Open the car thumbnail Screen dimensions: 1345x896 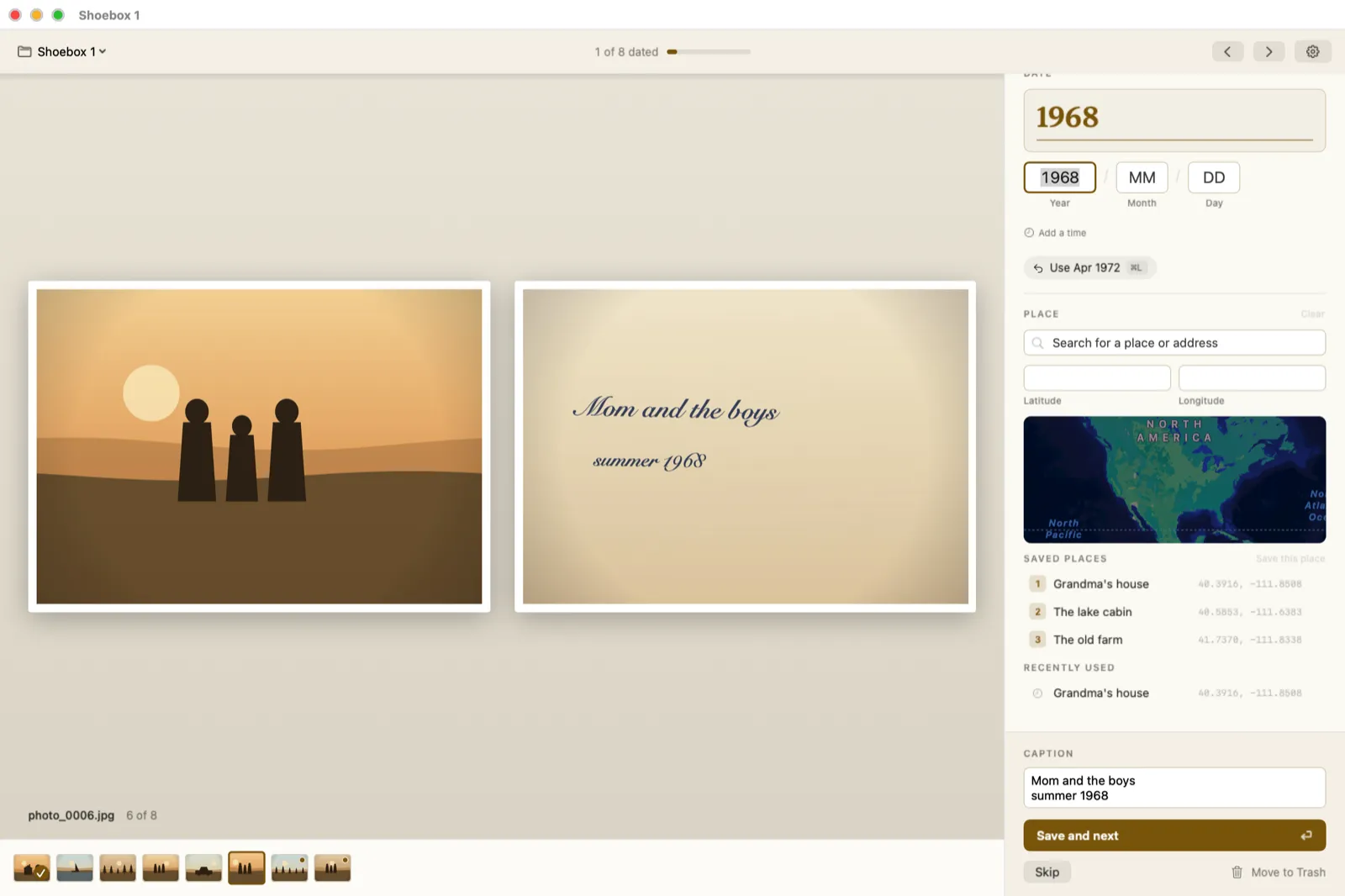click(x=203, y=867)
